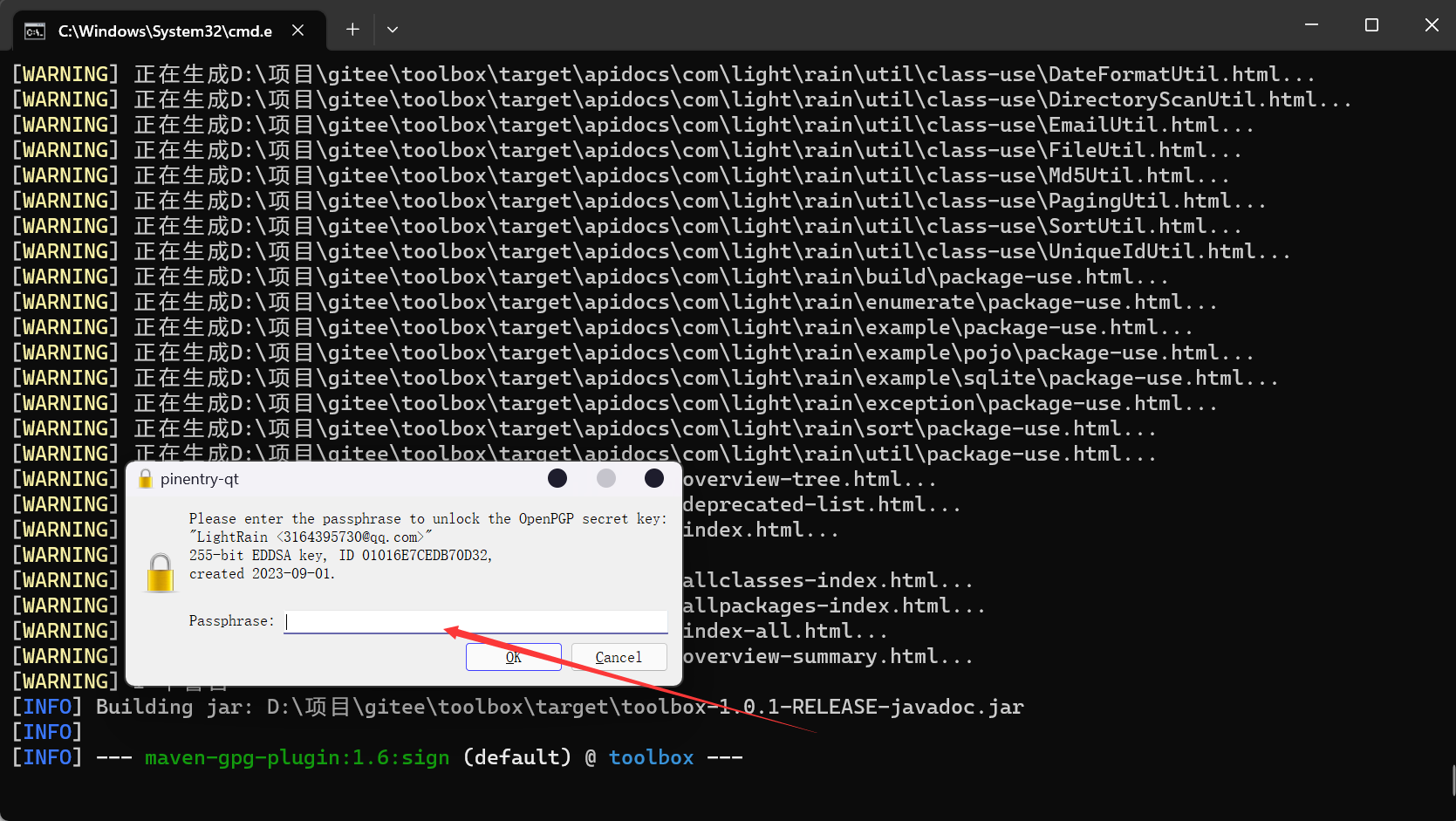This screenshot has height=821, width=1456.
Task: Minimize the terminal window
Action: pos(1311,25)
